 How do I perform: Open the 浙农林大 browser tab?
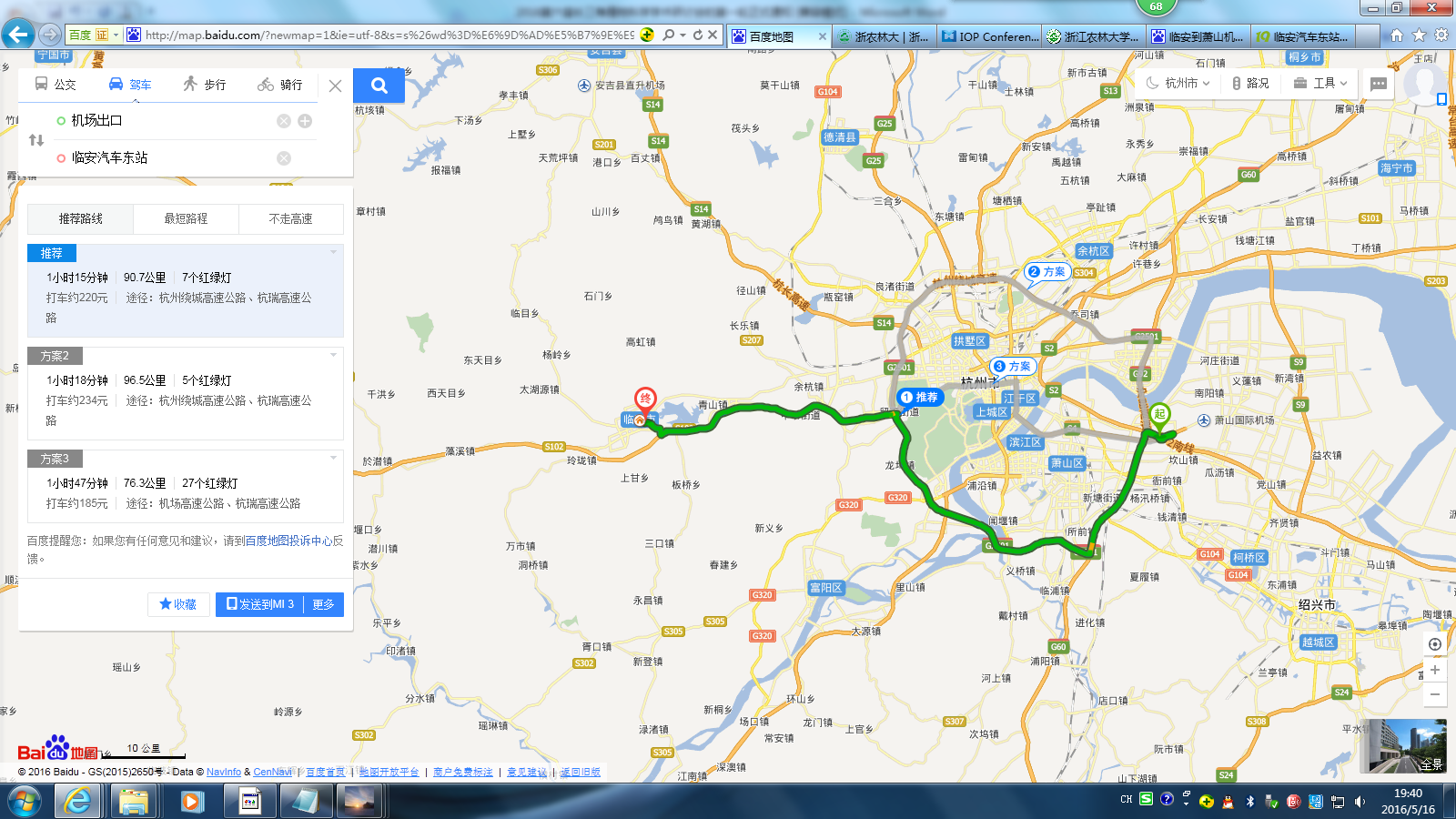(883, 36)
